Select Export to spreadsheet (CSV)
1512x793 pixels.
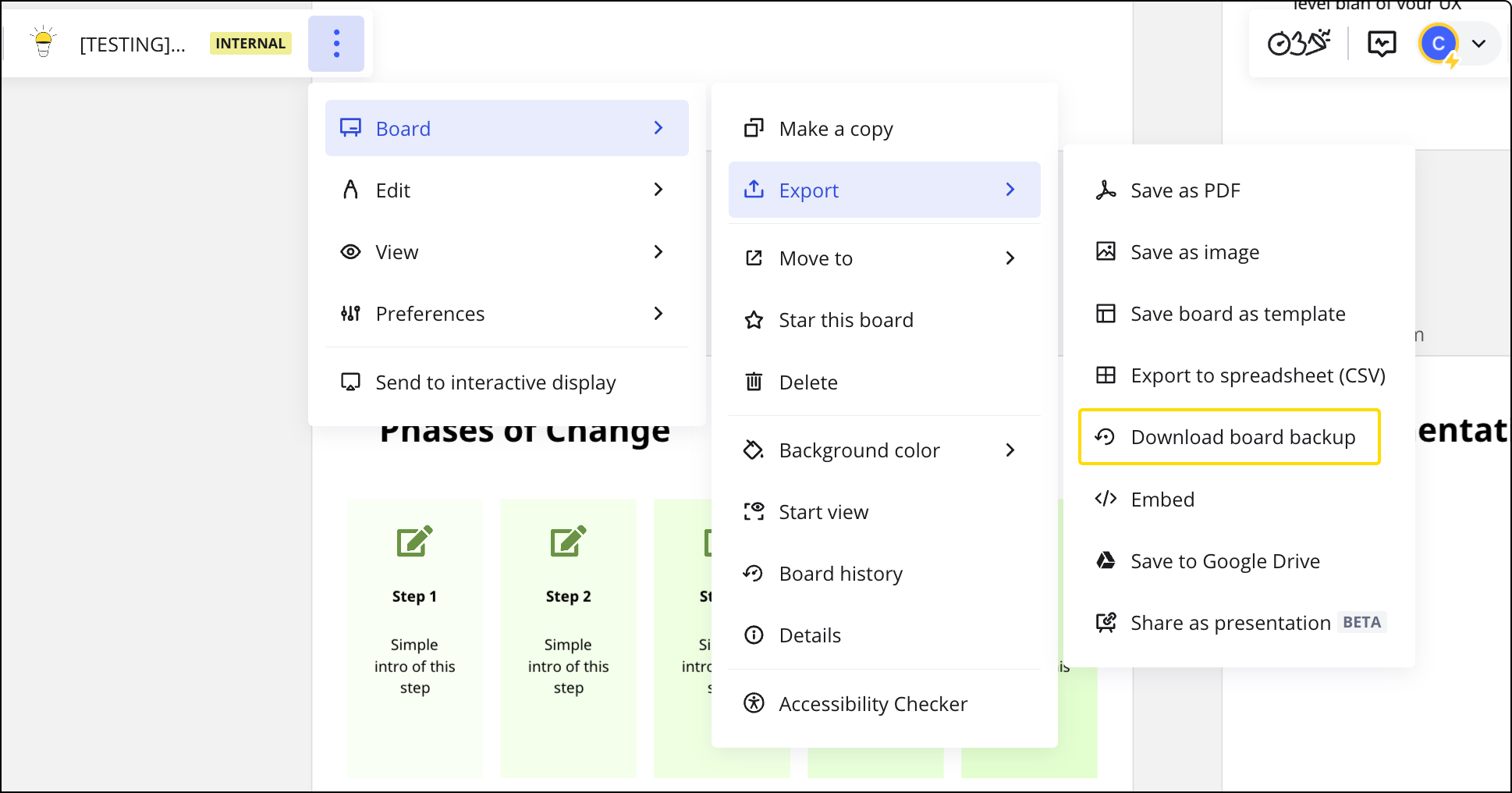1239,375
